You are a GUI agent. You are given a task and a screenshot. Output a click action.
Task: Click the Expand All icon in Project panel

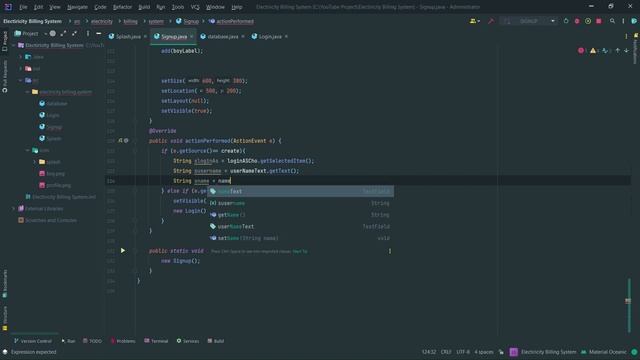pos(63,33)
